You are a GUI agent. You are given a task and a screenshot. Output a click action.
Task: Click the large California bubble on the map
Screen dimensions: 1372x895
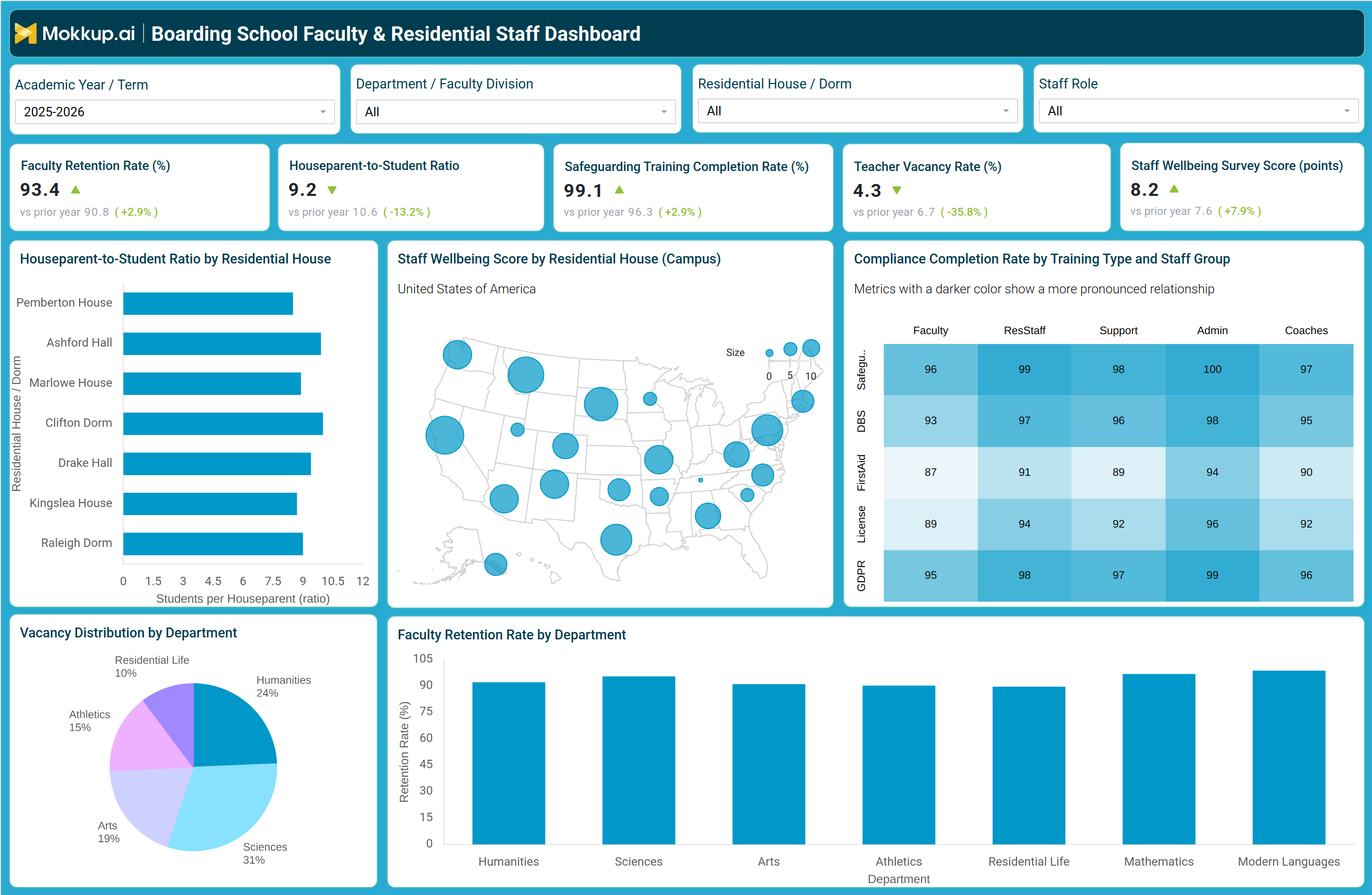coord(444,436)
